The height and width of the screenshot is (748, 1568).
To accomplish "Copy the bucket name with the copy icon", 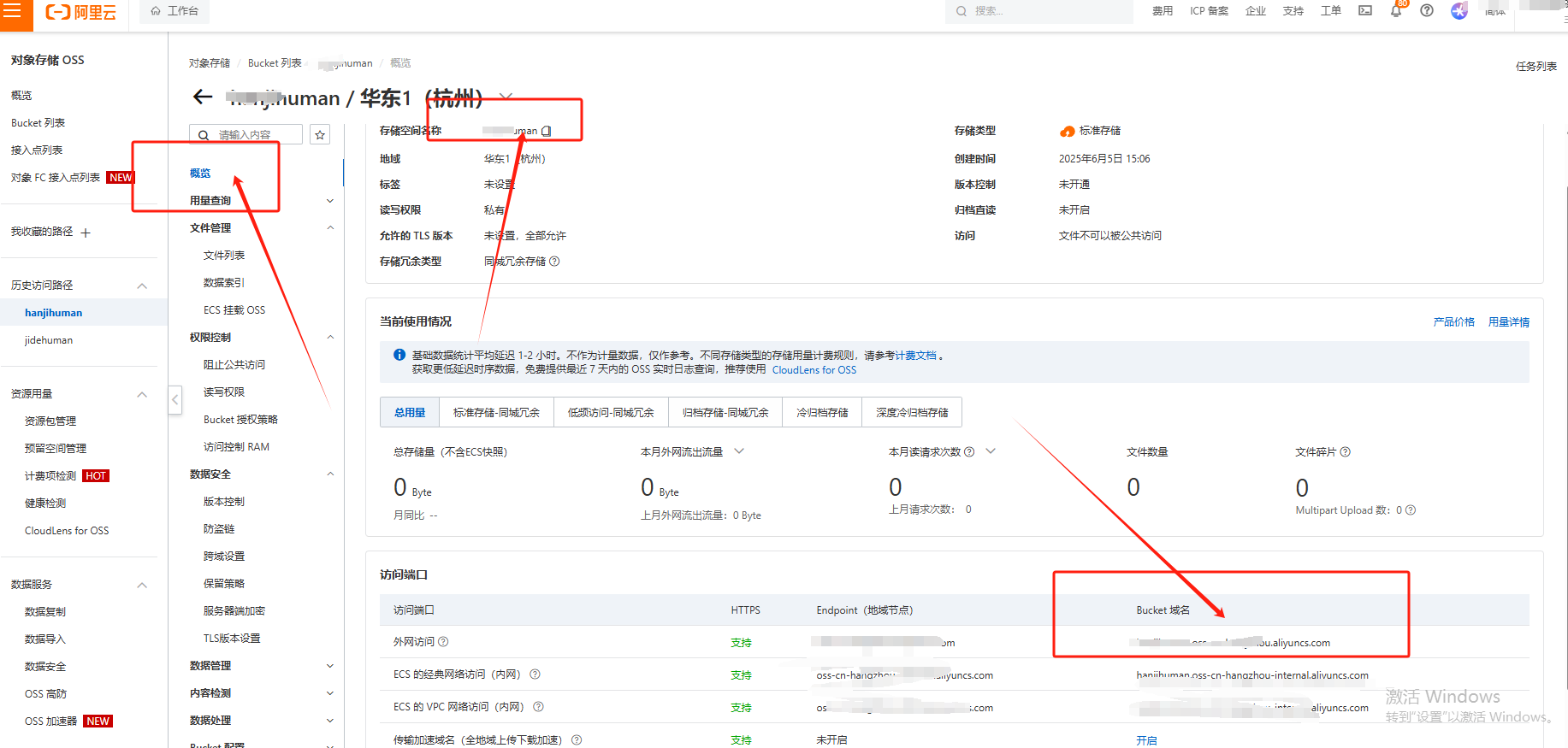I will coord(546,131).
